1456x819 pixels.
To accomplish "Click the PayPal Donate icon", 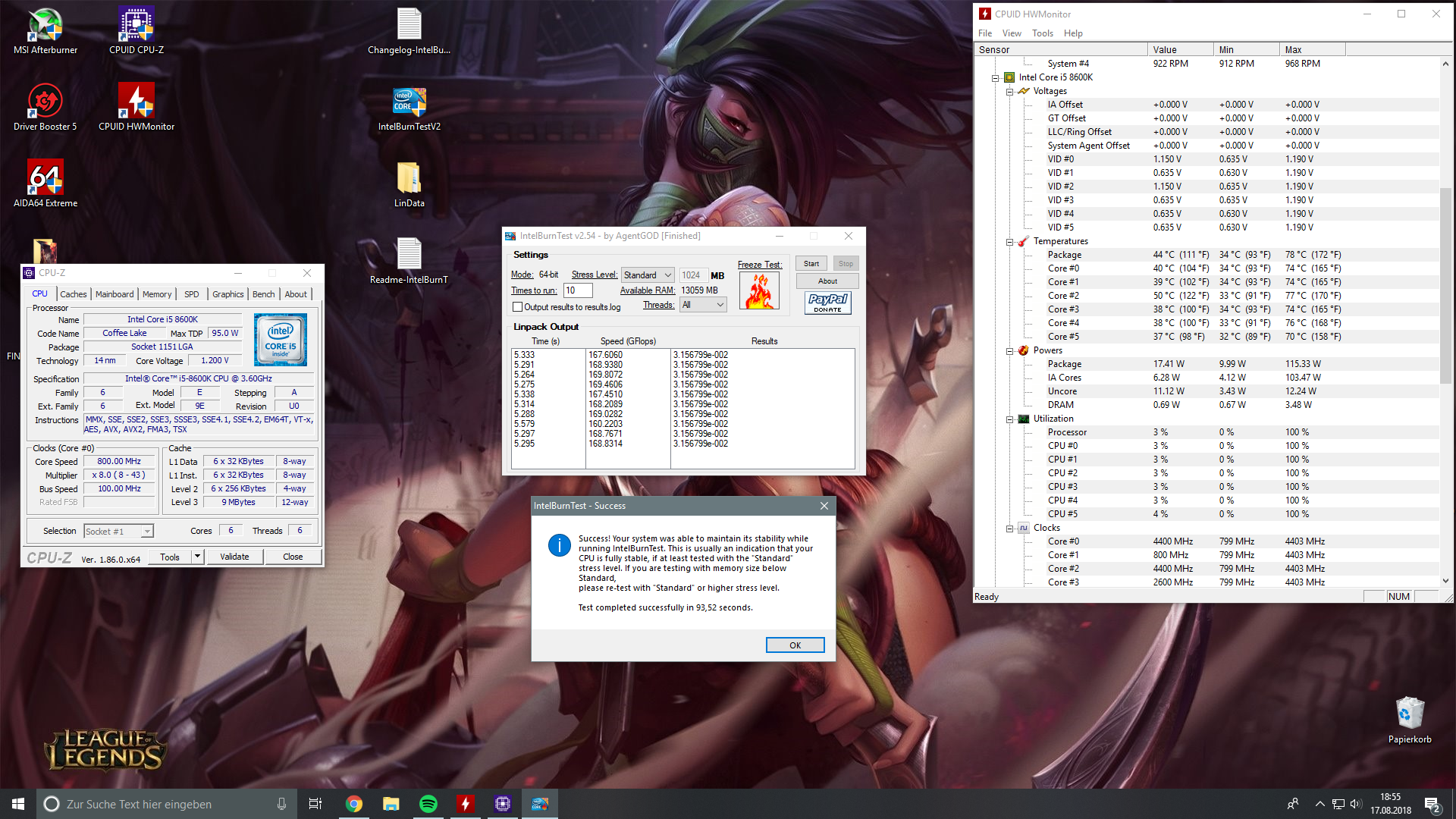I will point(827,303).
